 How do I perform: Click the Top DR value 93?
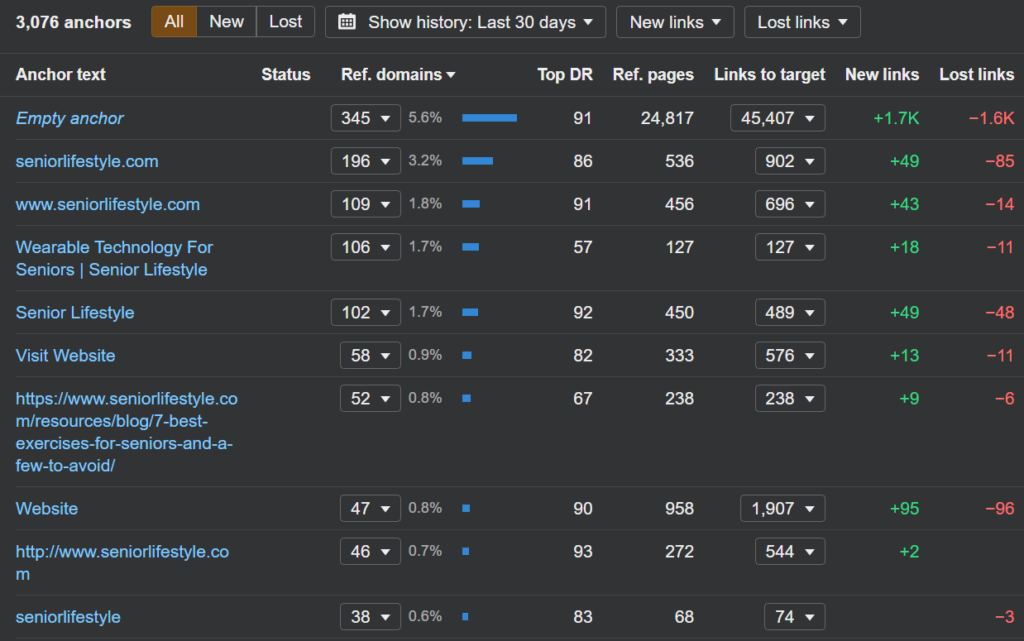pos(583,552)
